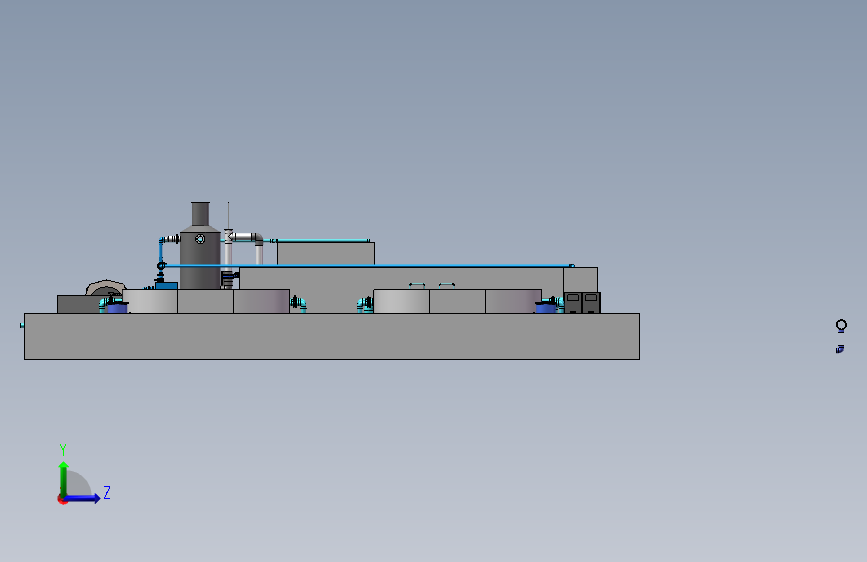
Task: Select the end cap of the long blue pipe
Action: [572, 266]
